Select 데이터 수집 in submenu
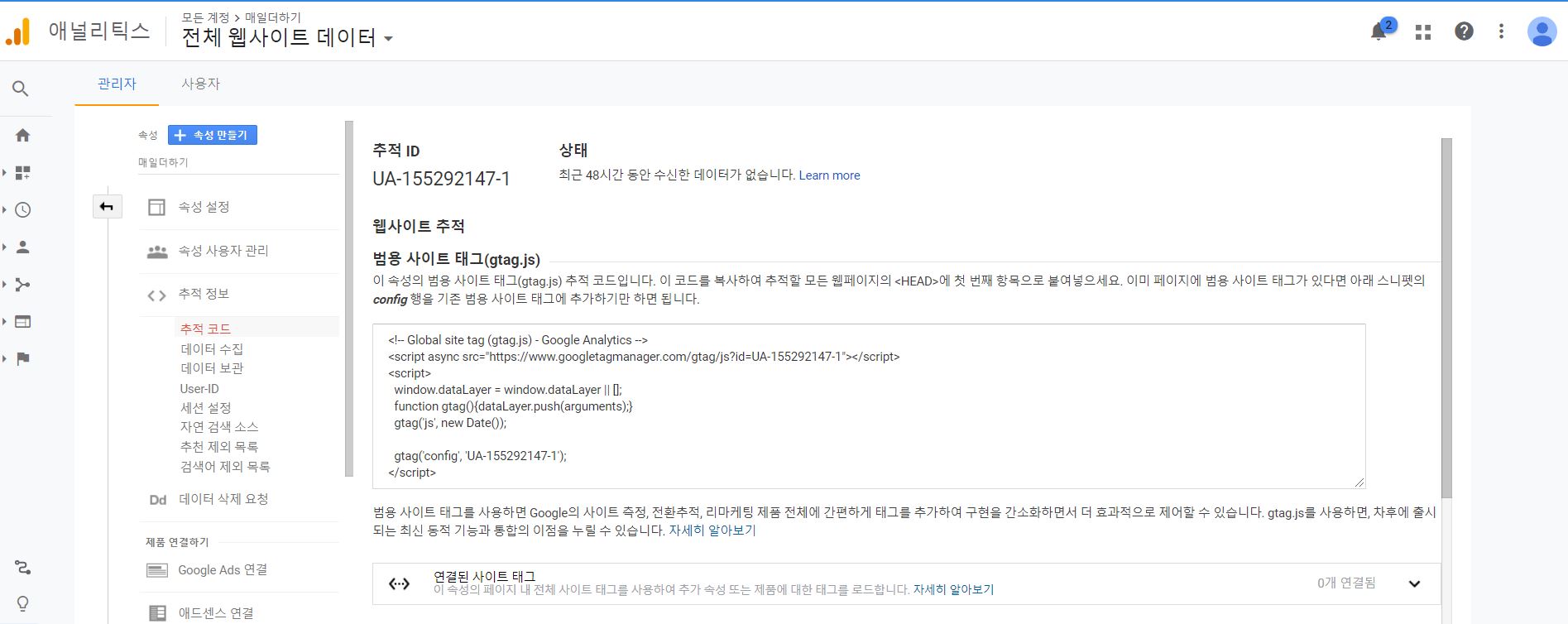This screenshot has height=624, width=1568. coord(212,348)
